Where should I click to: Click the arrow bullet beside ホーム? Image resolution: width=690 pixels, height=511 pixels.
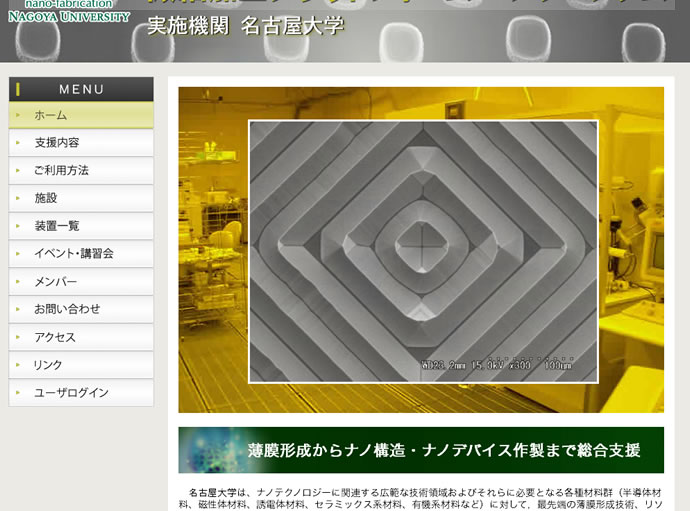(x=17, y=115)
